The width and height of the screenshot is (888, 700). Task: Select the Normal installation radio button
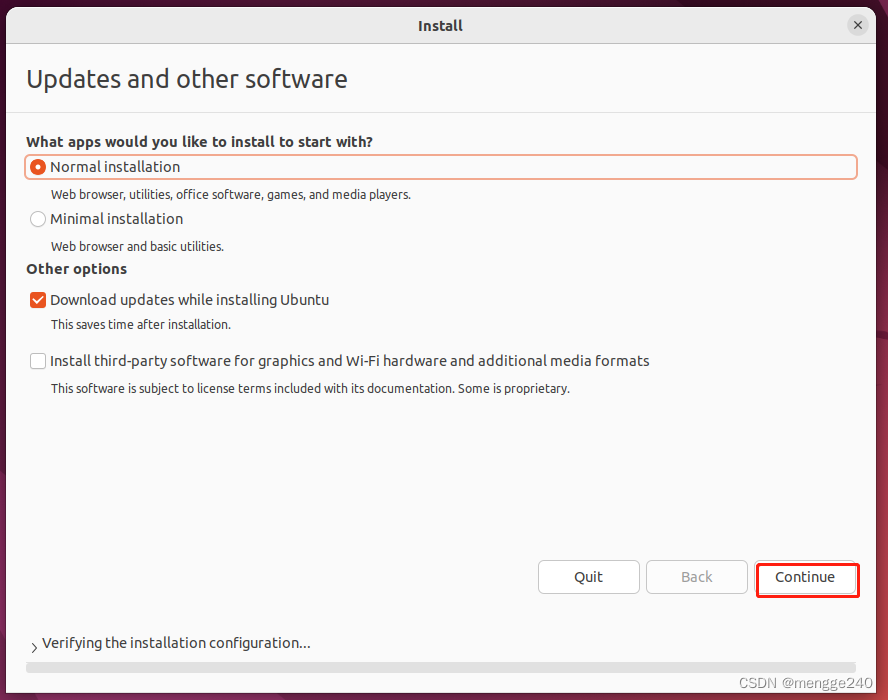click(x=37, y=167)
